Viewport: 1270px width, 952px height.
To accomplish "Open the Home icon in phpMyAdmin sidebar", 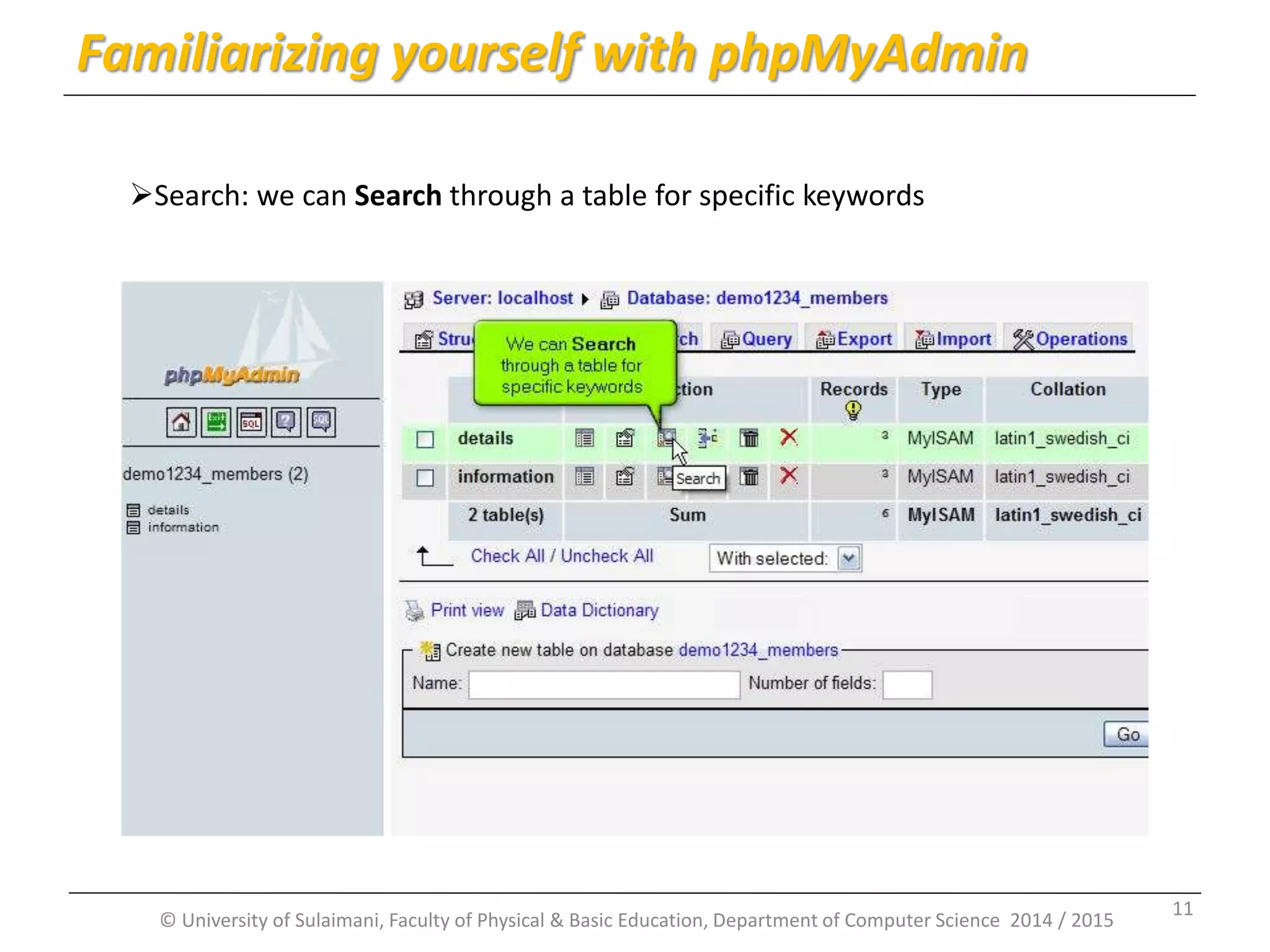I will (x=181, y=422).
